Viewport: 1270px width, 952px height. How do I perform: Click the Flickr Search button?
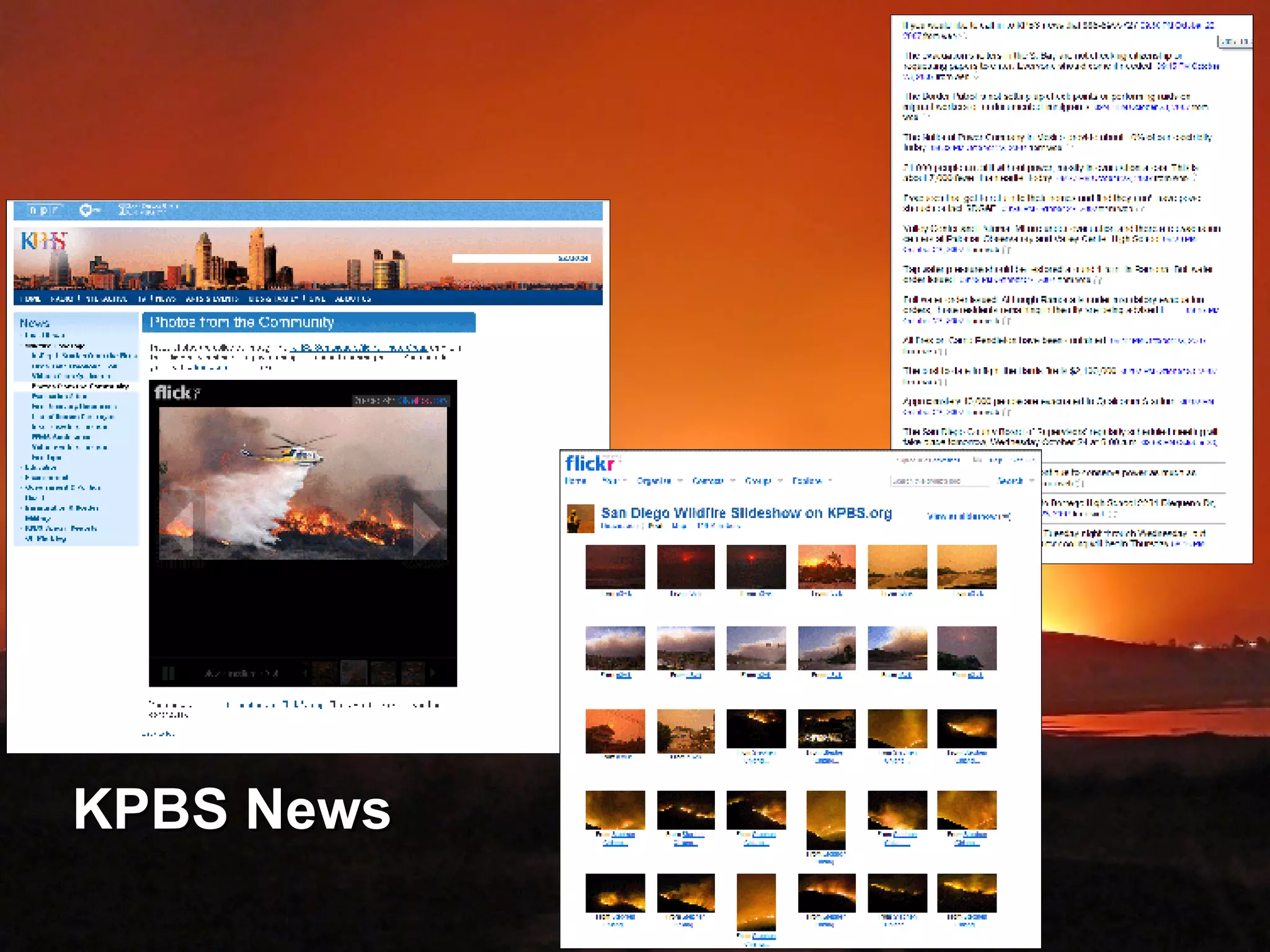[1010, 481]
